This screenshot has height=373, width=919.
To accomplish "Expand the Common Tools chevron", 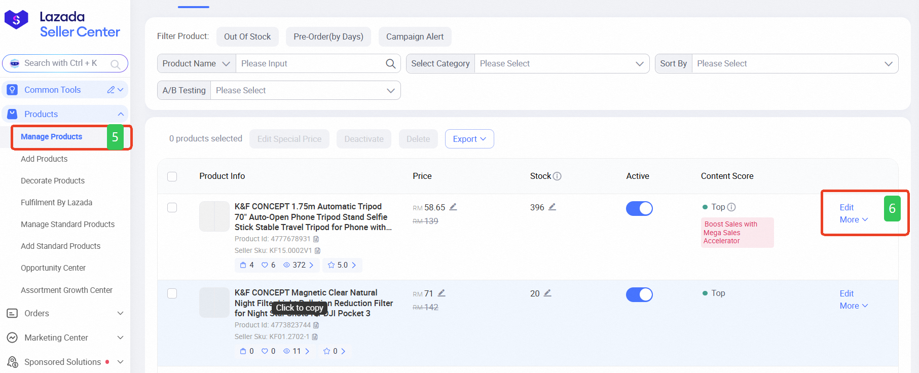I will point(121,90).
